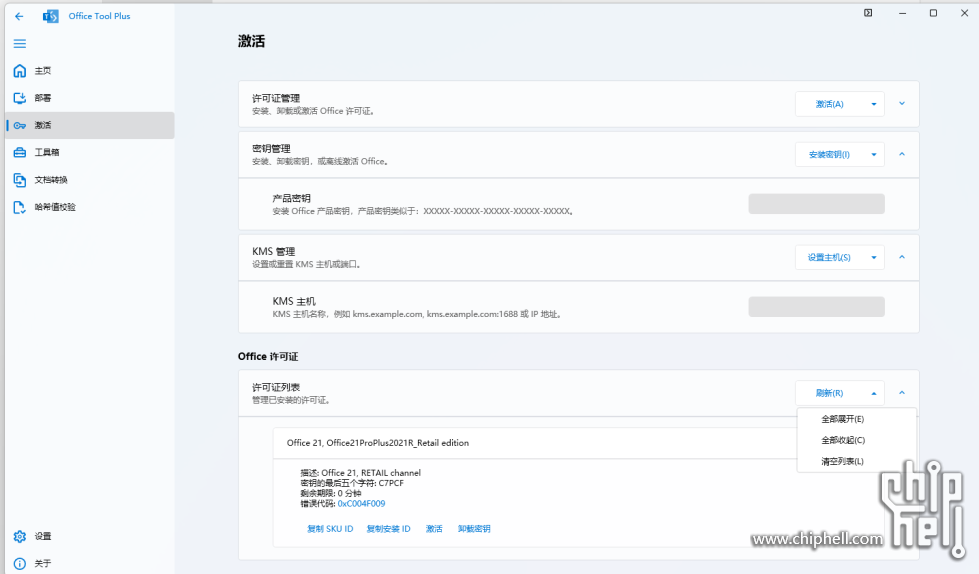Collapse the KMS 管理 section chevron
979x574 pixels.
point(902,257)
